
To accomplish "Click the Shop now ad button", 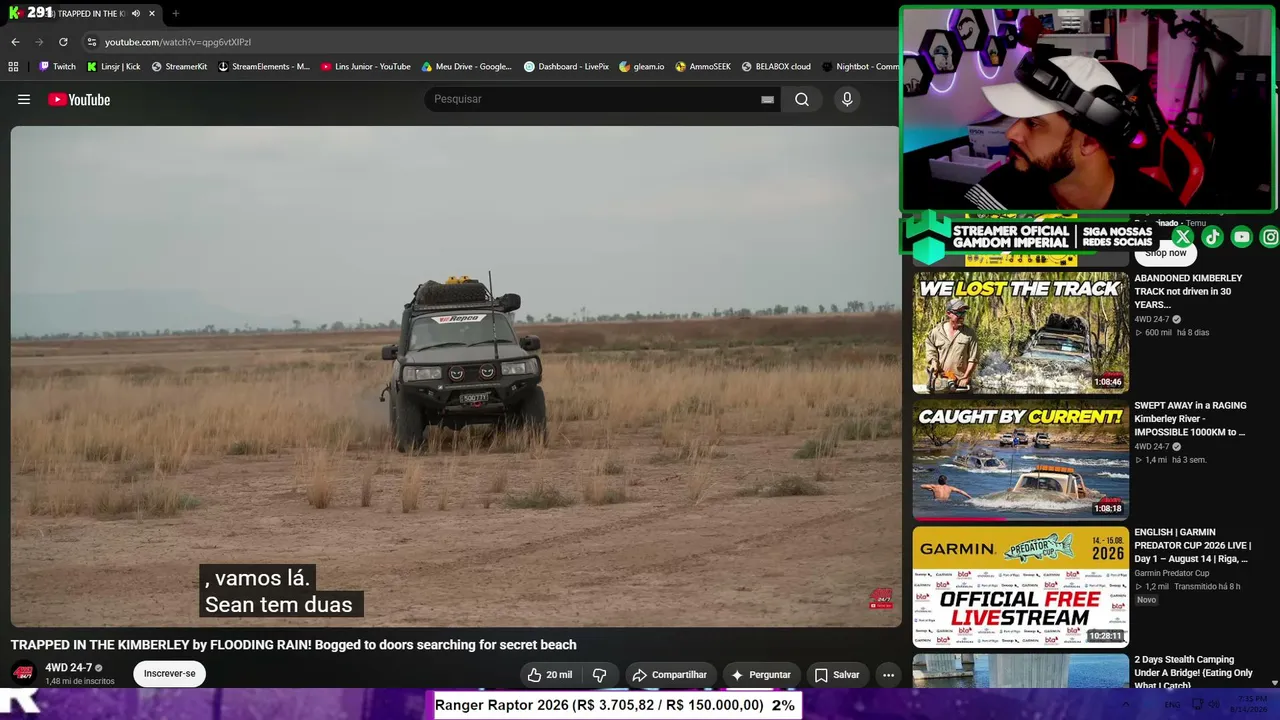I will pyautogui.click(x=1166, y=253).
